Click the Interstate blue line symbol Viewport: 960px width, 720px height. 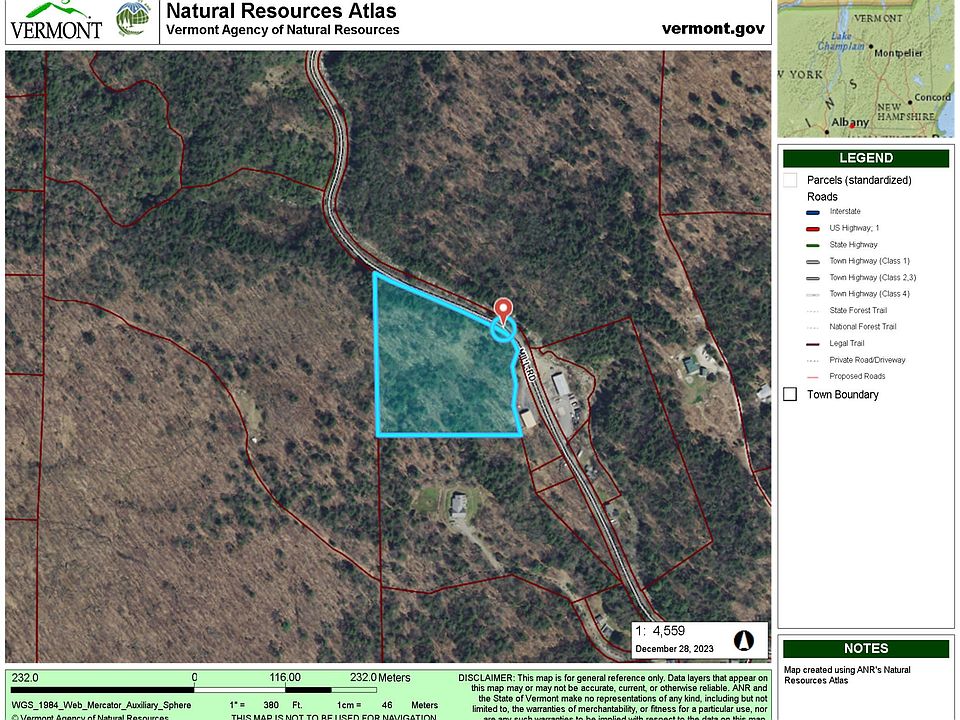[x=813, y=212]
